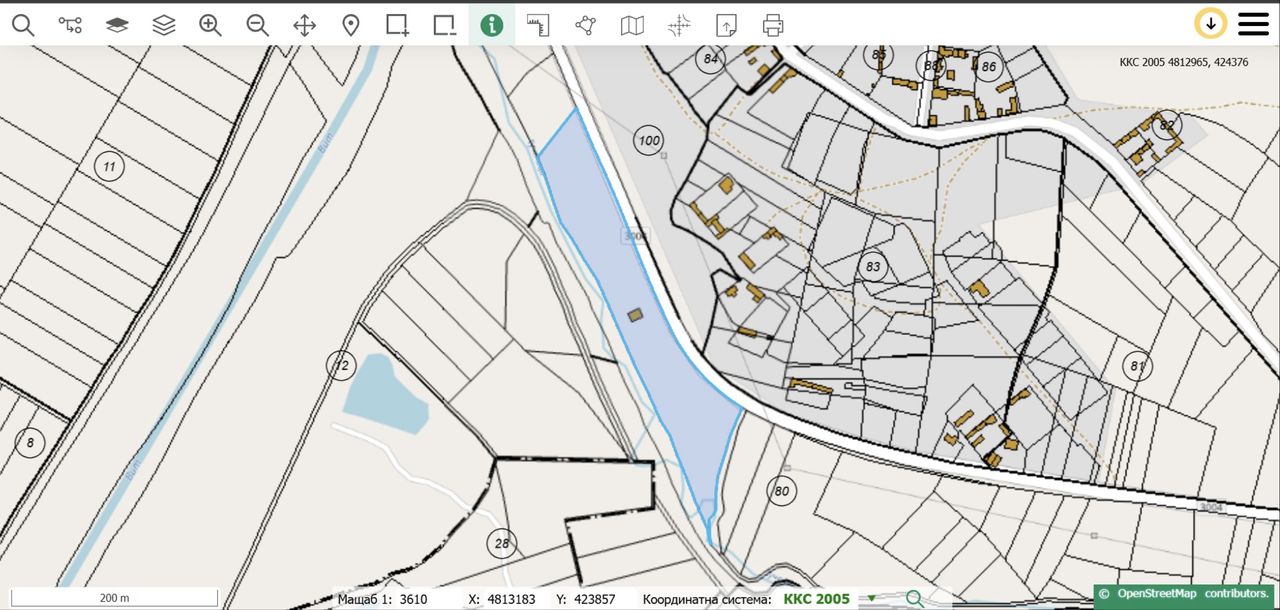Open the outlined layers stack panel

(164, 25)
